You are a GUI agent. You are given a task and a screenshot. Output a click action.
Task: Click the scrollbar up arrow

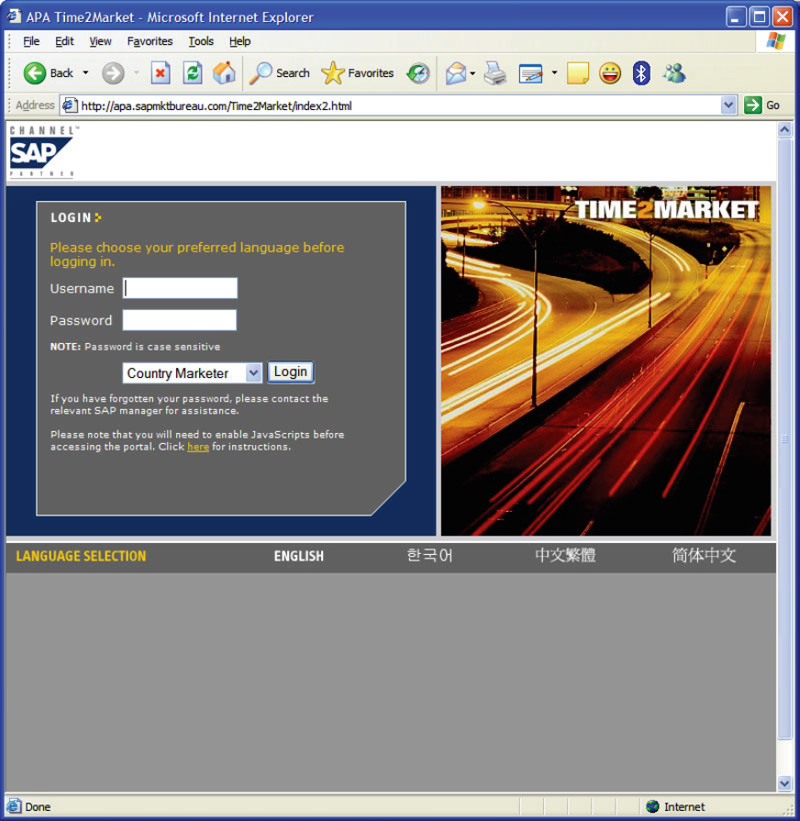[784, 129]
